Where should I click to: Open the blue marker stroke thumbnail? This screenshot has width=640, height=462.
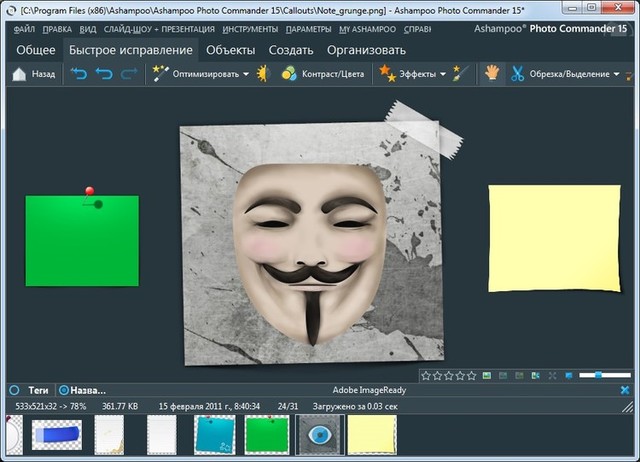tap(57, 435)
